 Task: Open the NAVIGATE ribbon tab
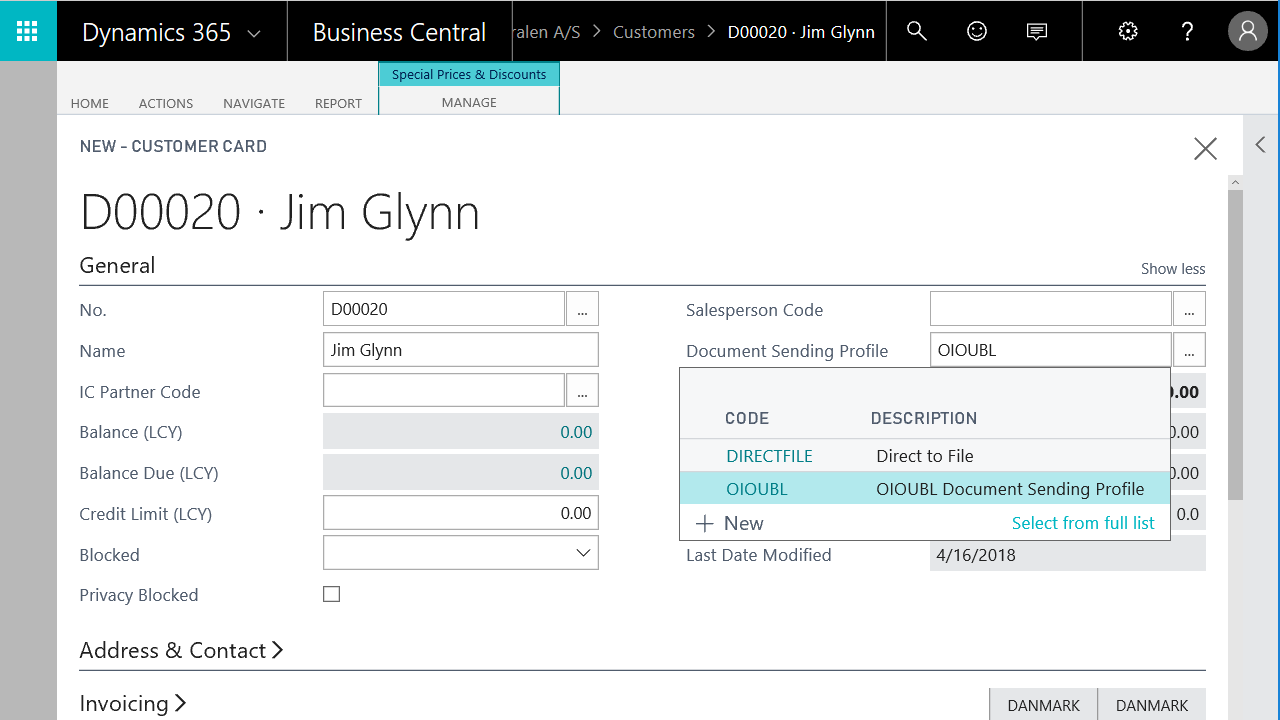click(x=254, y=103)
